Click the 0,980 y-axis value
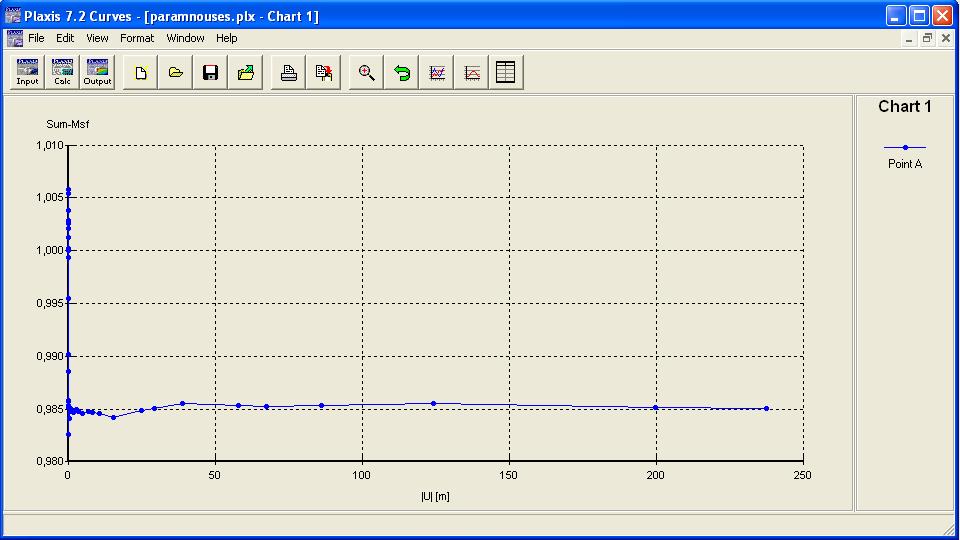This screenshot has height=540, width=960. (x=50, y=461)
